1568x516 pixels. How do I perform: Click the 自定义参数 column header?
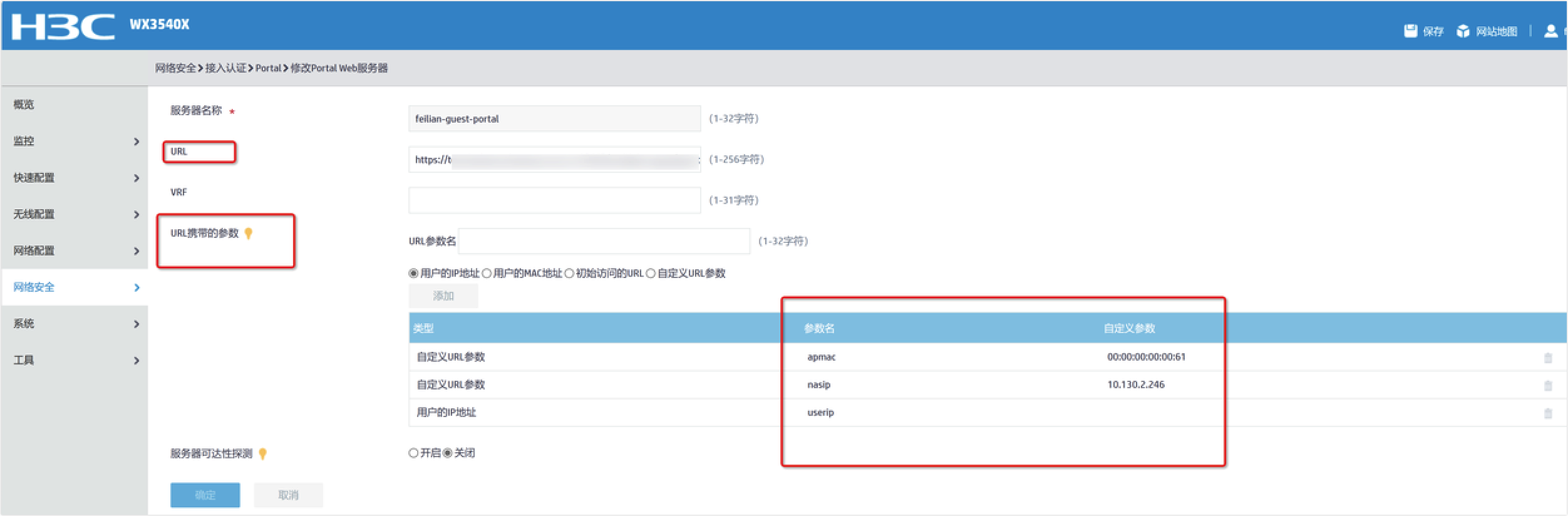1129,329
